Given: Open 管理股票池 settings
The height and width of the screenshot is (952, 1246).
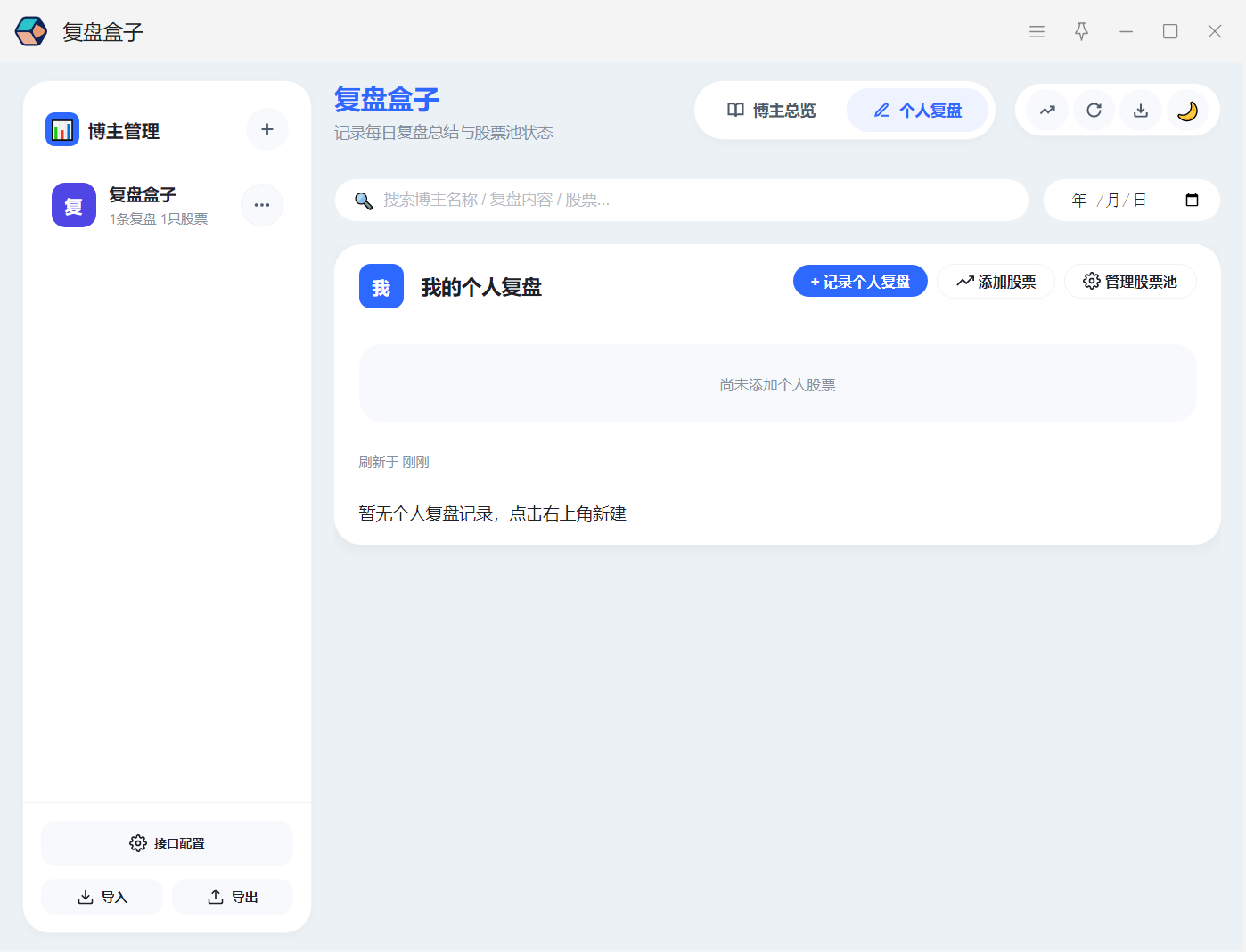Looking at the screenshot, I should pos(1129,282).
